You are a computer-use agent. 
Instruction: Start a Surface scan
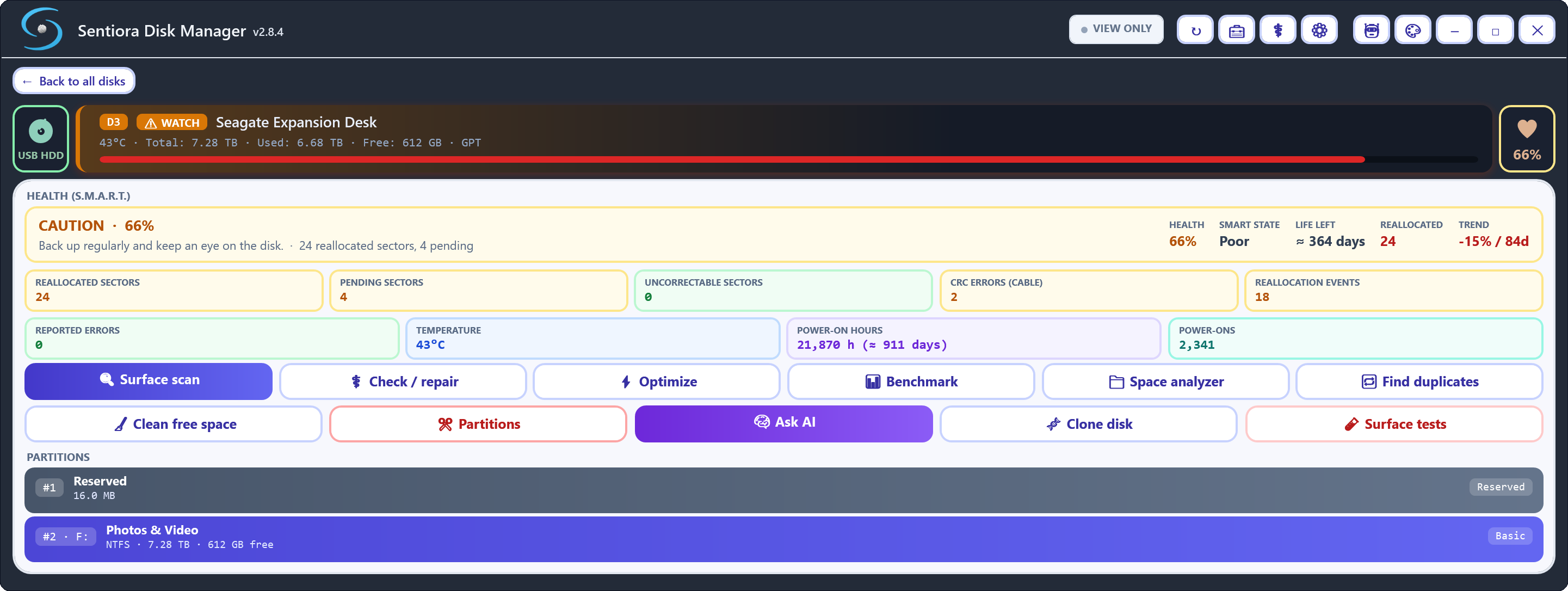click(149, 381)
